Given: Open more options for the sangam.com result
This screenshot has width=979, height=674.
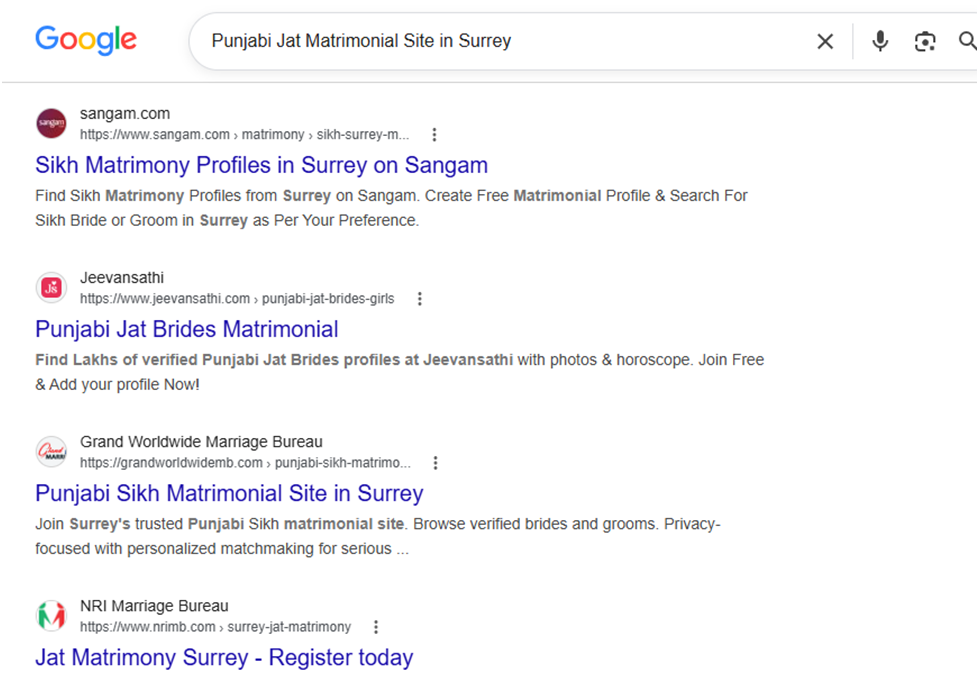Looking at the screenshot, I should coord(434,135).
